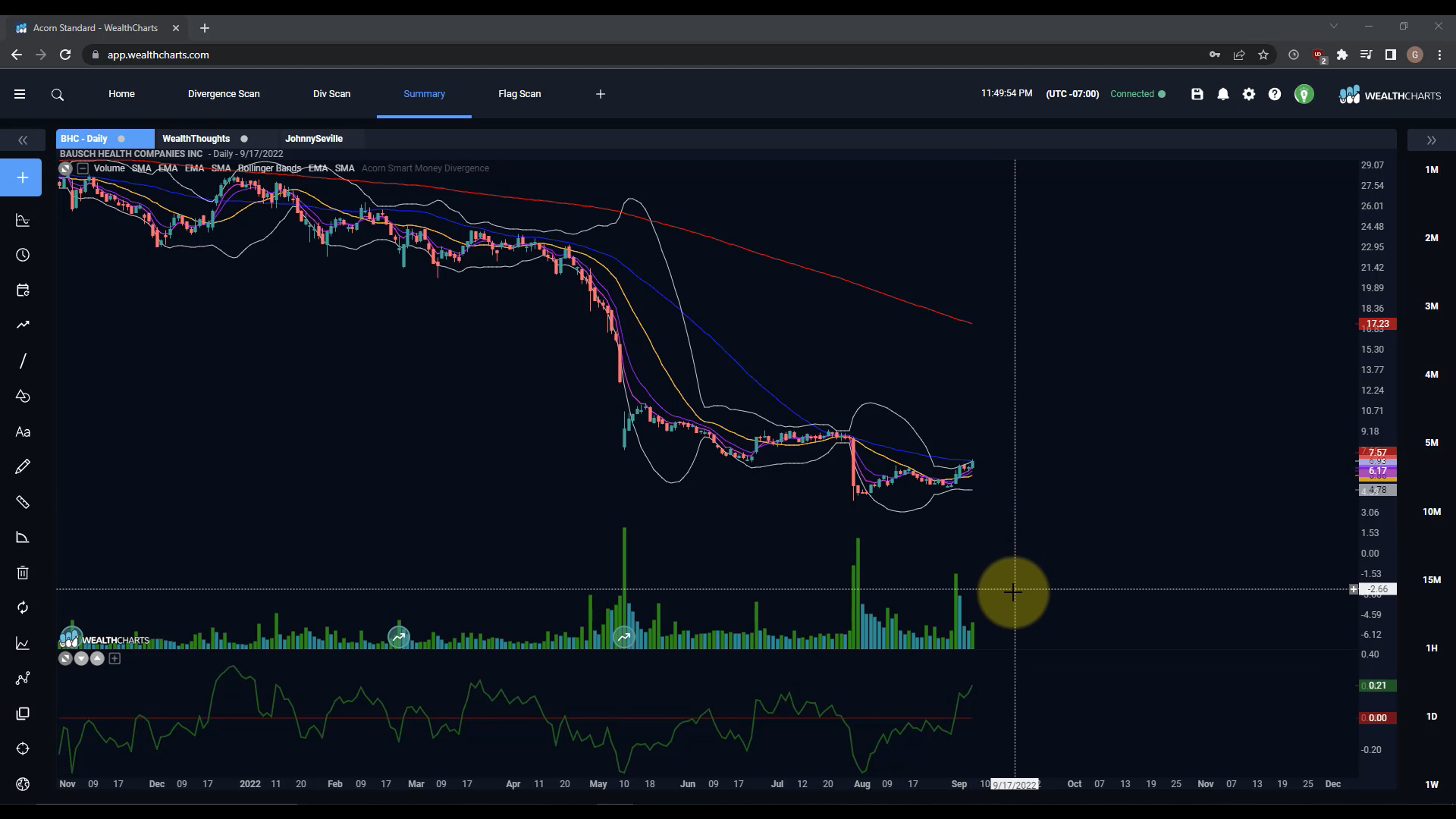Select the angle measurement tool
1456x819 pixels.
point(23,537)
